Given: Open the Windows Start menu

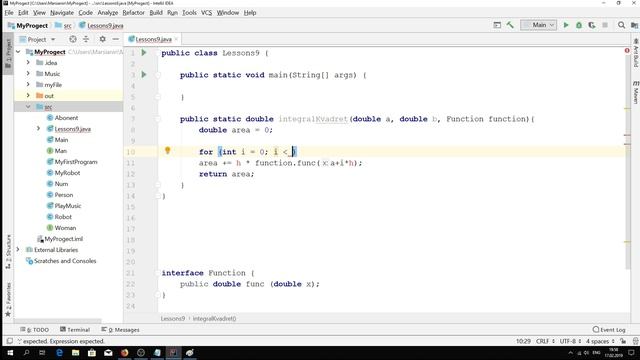Looking at the screenshot, I should pyautogui.click(x=10, y=353).
